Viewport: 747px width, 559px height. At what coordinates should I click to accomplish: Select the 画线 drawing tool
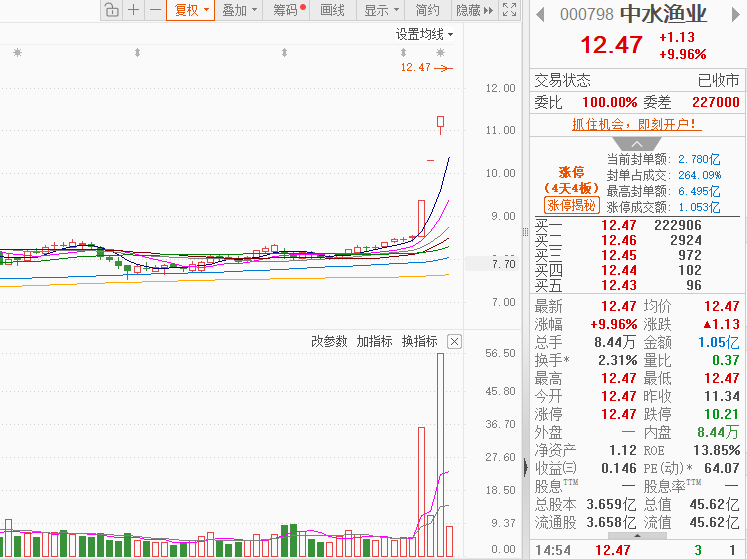333,10
